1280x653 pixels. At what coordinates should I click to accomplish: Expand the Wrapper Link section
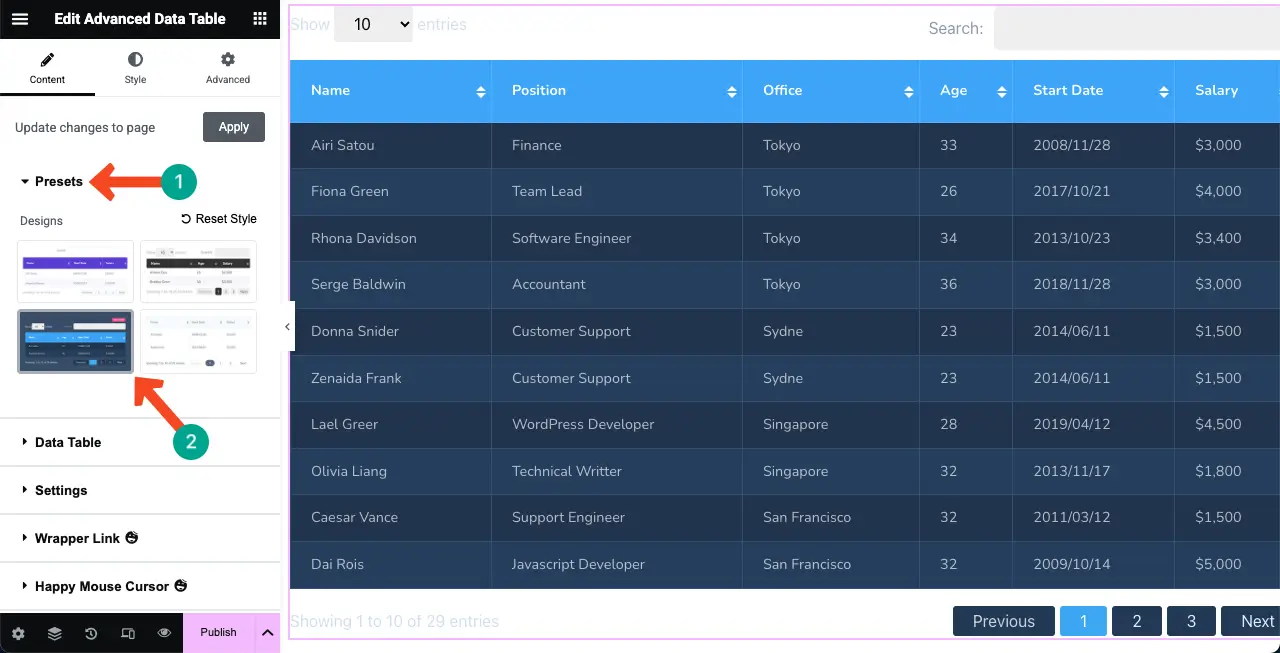(x=140, y=538)
